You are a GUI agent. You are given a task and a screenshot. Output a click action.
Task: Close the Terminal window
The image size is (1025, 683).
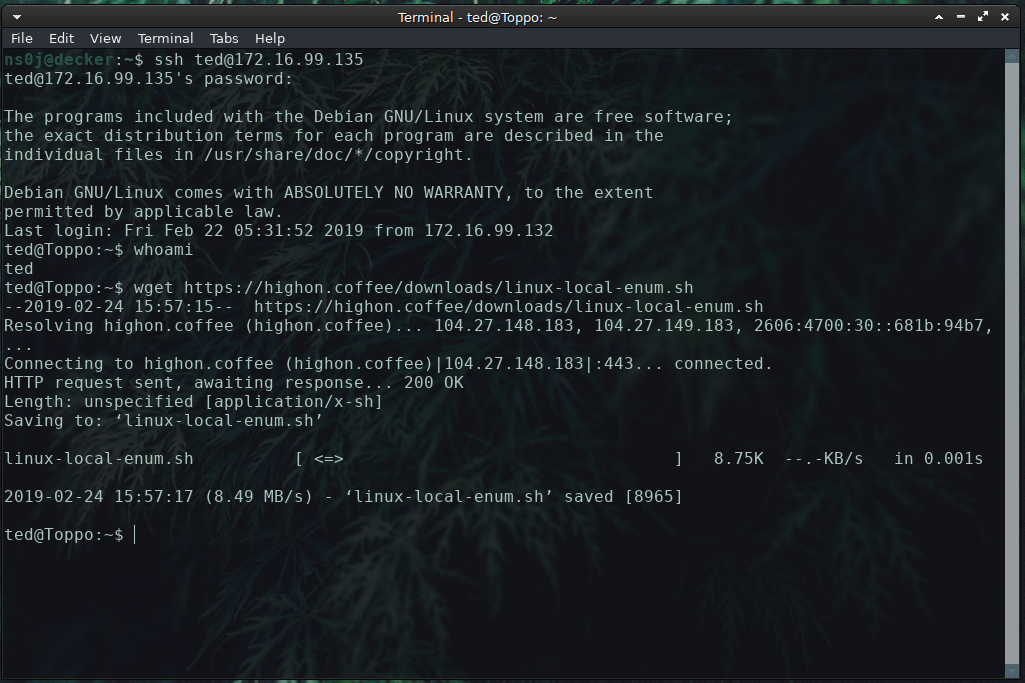coord(1005,17)
